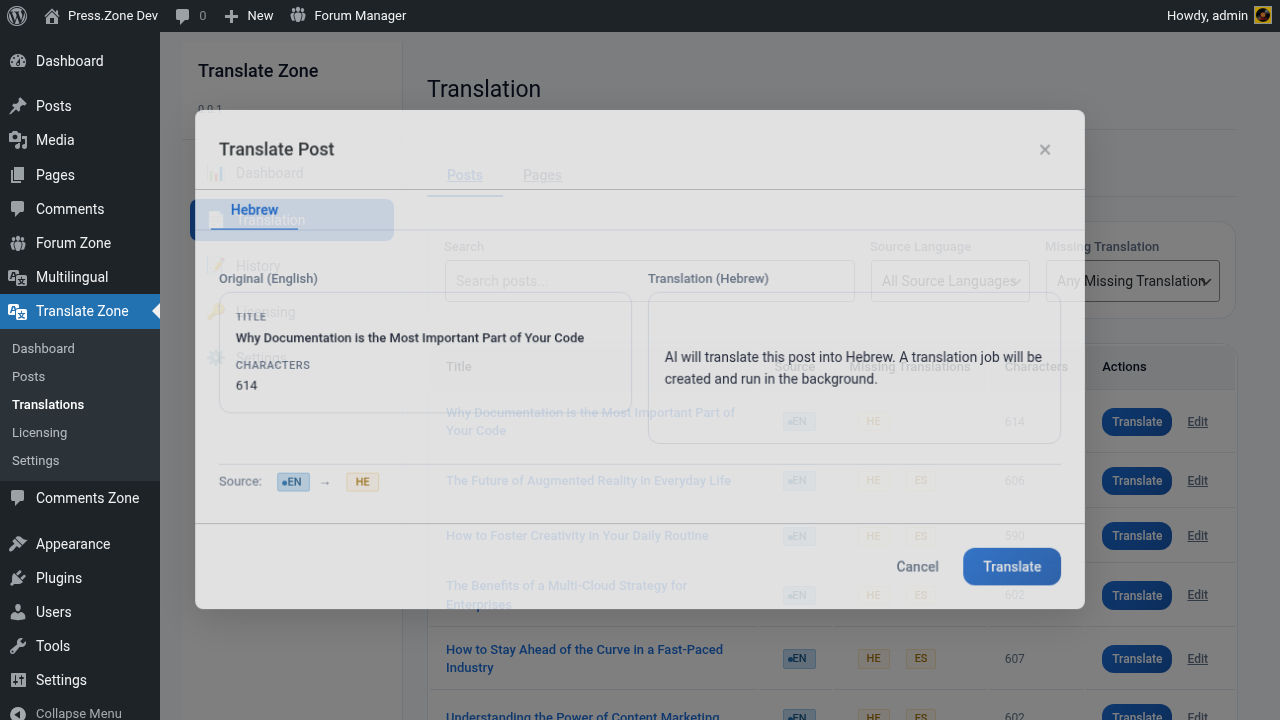Click the Users person icon
The height and width of the screenshot is (720, 1280).
coord(18,612)
